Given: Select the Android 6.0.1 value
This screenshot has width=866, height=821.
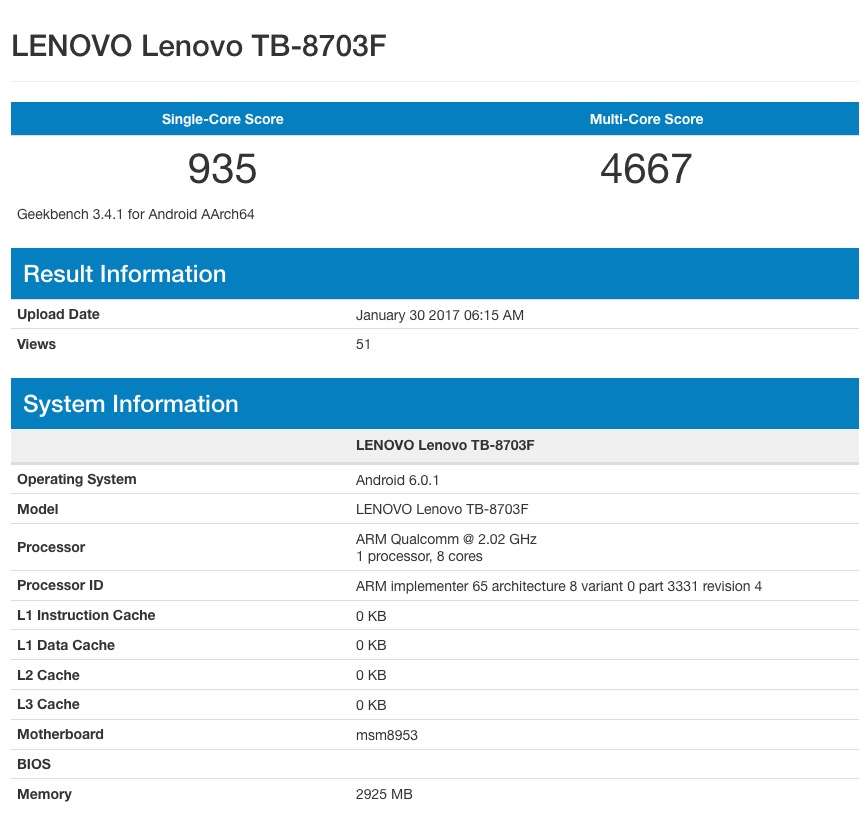Looking at the screenshot, I should 397,480.
